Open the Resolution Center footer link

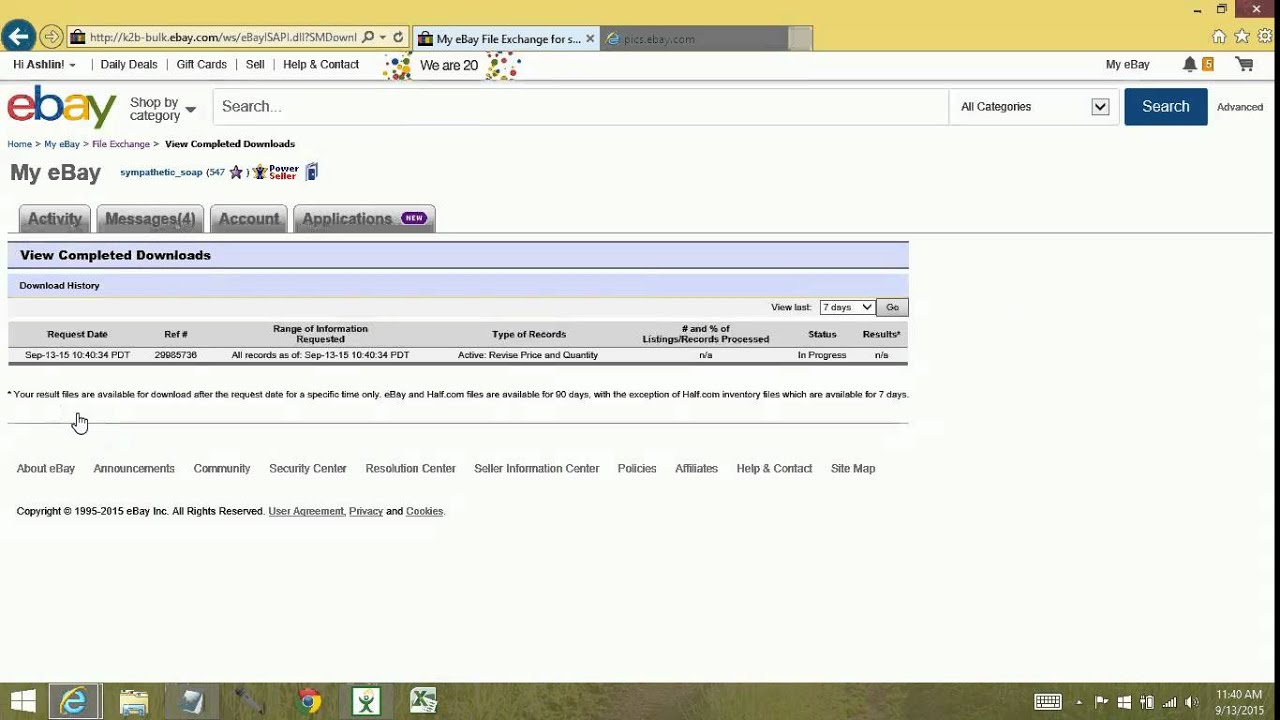[x=411, y=468]
